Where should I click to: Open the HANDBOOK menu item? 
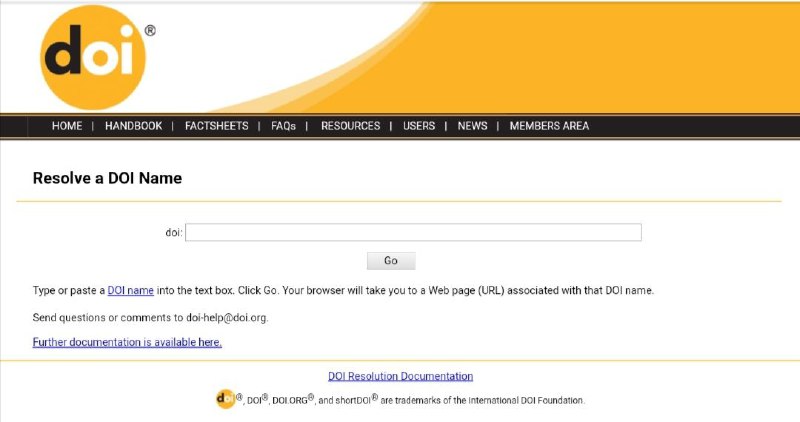(134, 126)
